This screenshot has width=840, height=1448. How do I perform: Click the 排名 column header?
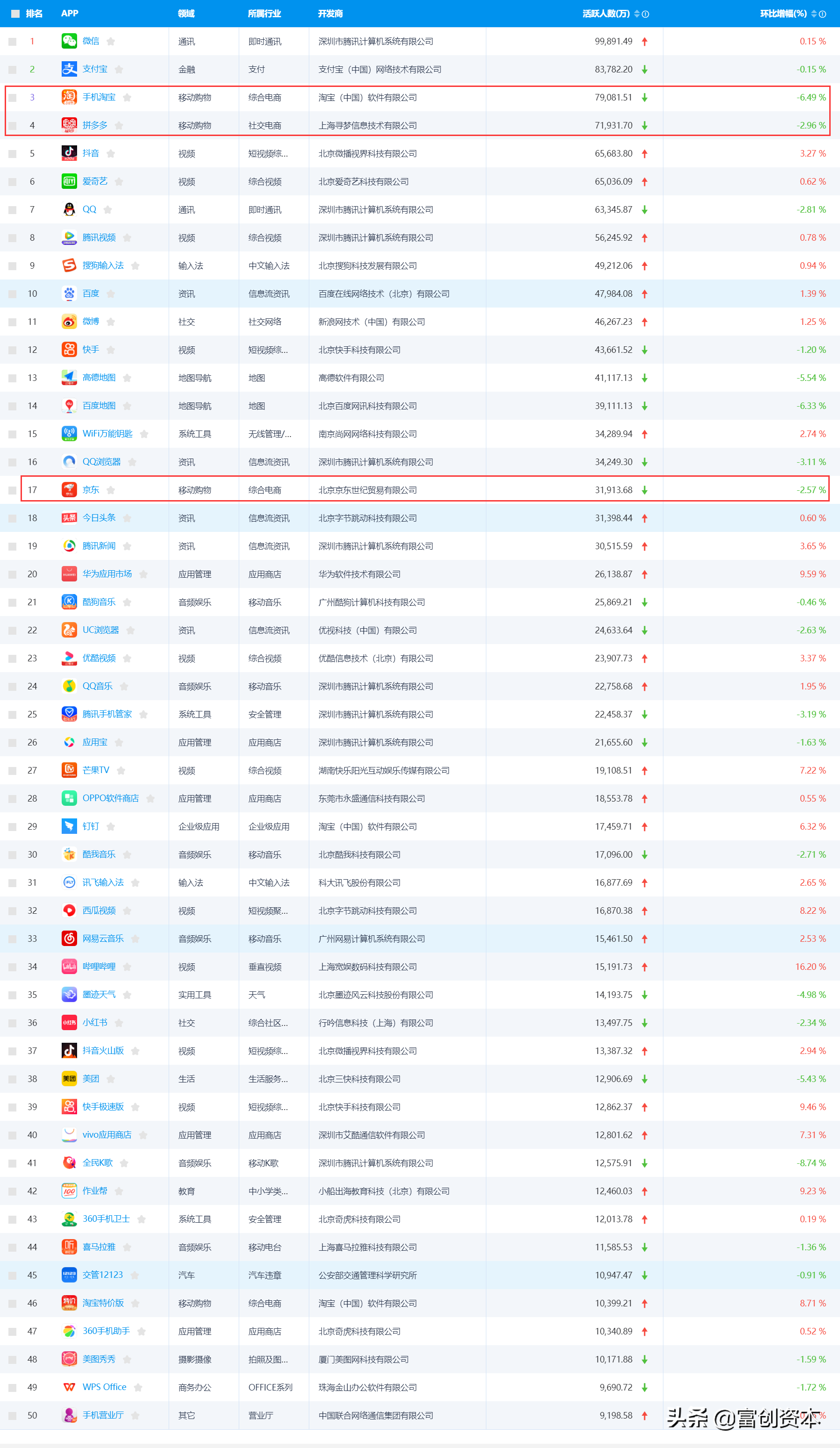point(35,14)
